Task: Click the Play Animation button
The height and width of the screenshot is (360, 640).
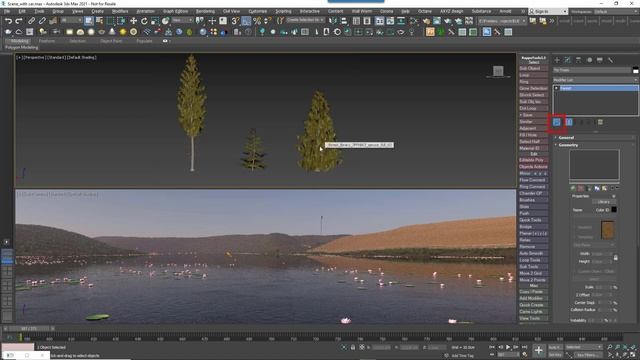Action: click(508, 347)
